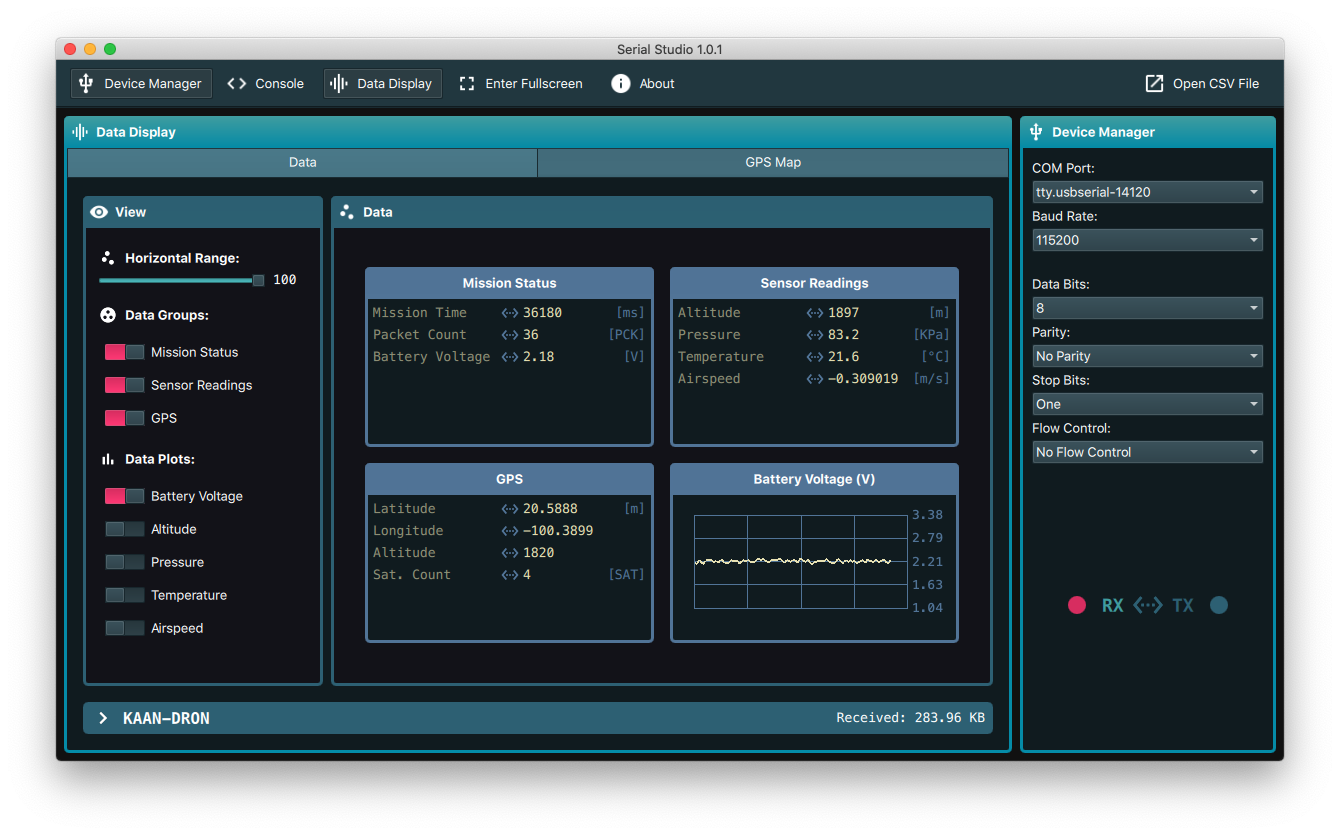Disable the Battery Voltage plot switch
Viewport: 1340px width, 835px height.
pyautogui.click(x=125, y=496)
